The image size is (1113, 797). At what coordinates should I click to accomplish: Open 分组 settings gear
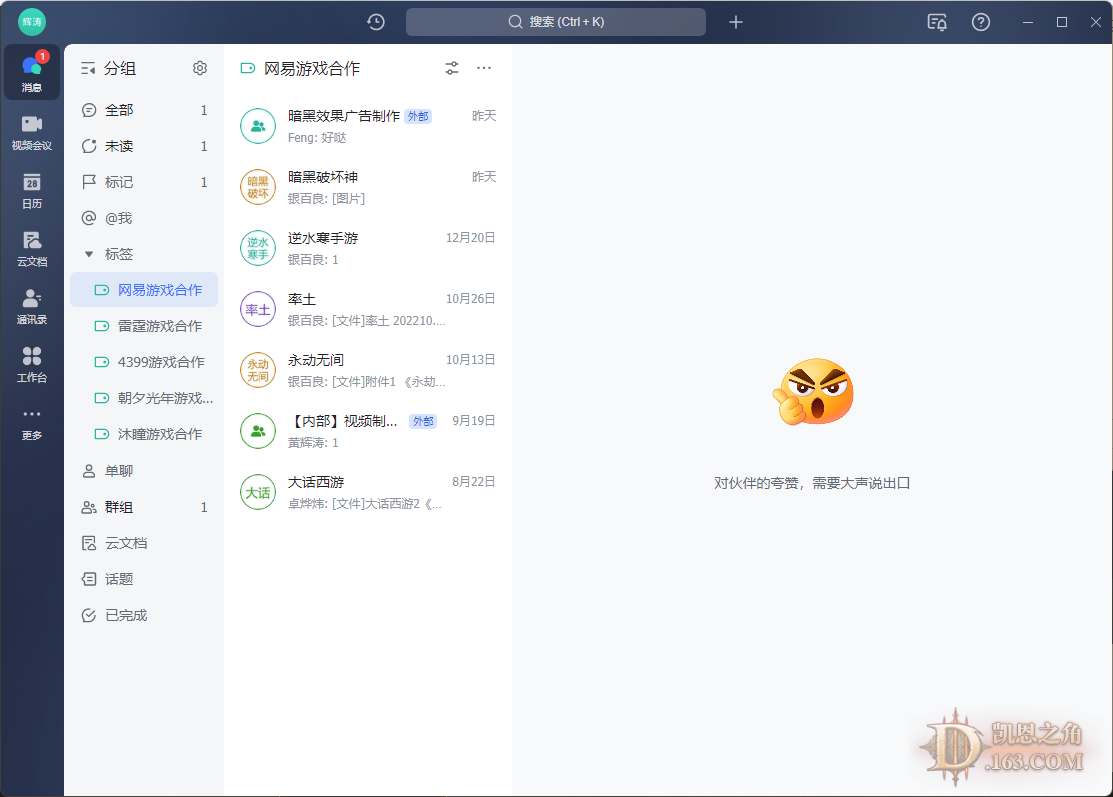[200, 68]
